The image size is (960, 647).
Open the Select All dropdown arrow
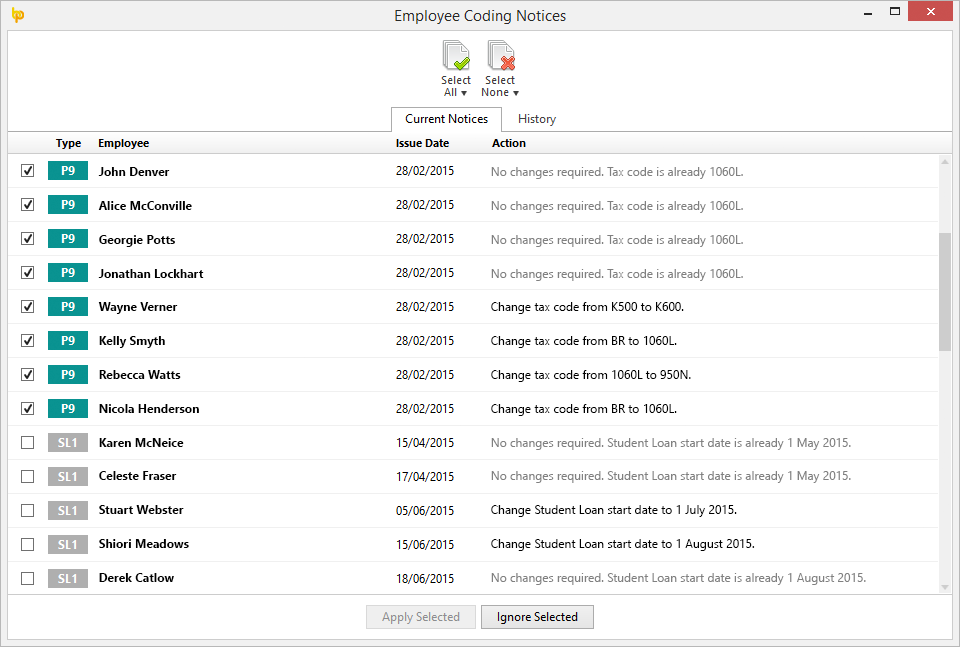click(x=463, y=93)
